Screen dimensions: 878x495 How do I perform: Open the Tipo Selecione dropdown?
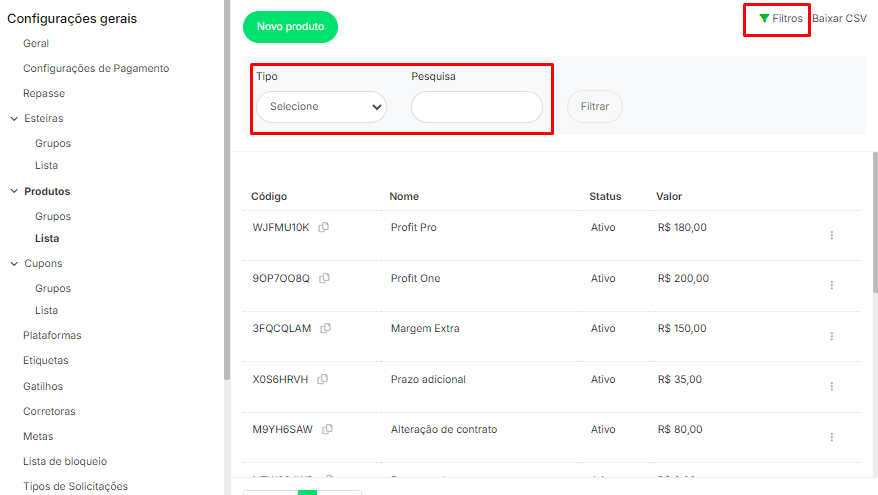point(321,107)
